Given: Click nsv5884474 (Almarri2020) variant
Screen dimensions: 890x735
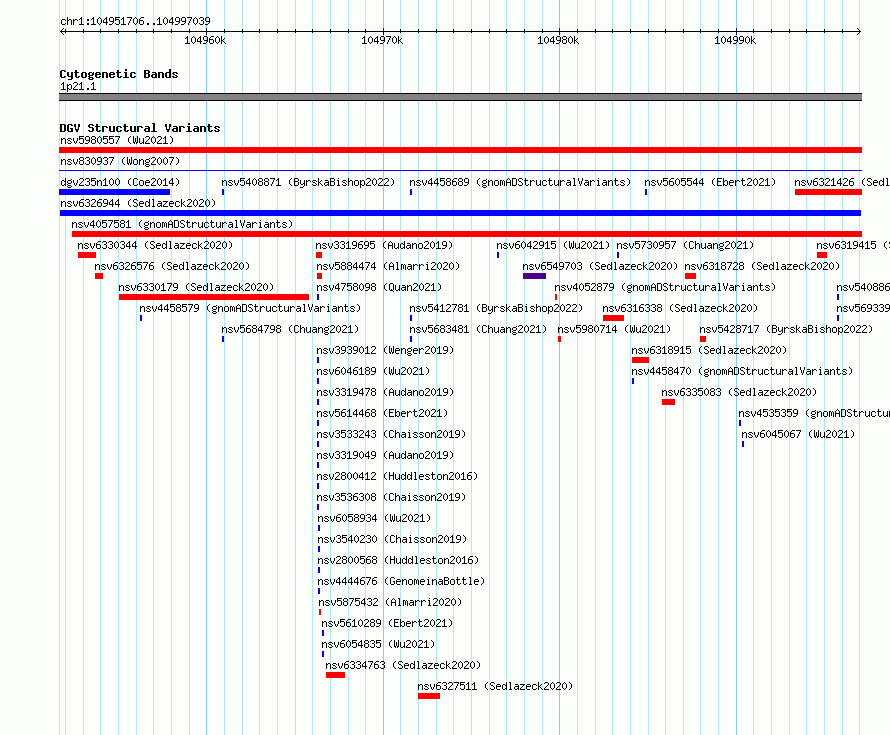Looking at the screenshot, I should pyautogui.click(x=388, y=266).
